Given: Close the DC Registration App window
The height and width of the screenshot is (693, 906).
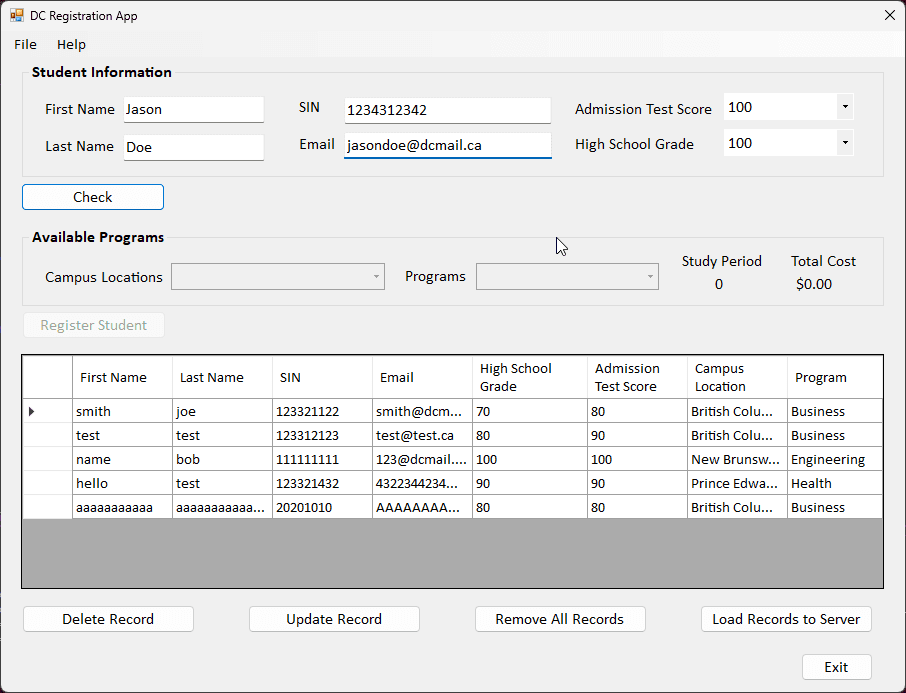Looking at the screenshot, I should (x=889, y=15).
